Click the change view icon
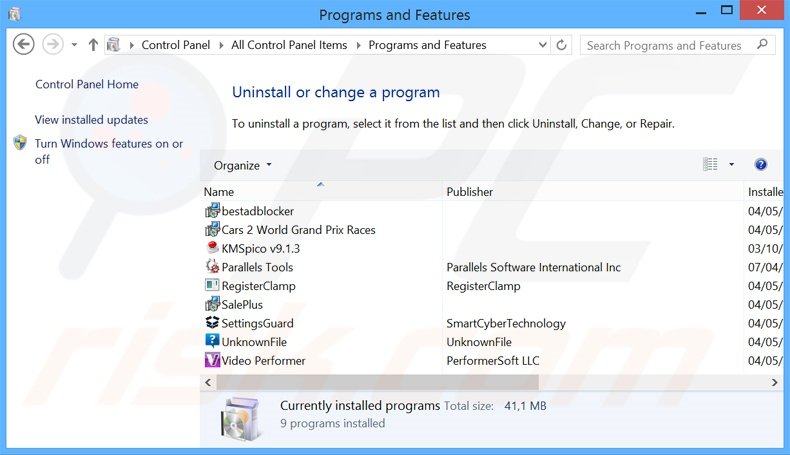 click(x=710, y=164)
